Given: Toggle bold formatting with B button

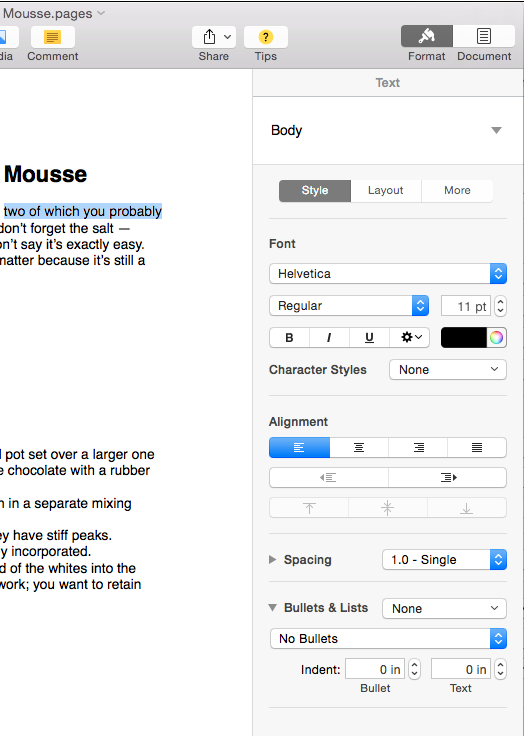Looking at the screenshot, I should 289,337.
